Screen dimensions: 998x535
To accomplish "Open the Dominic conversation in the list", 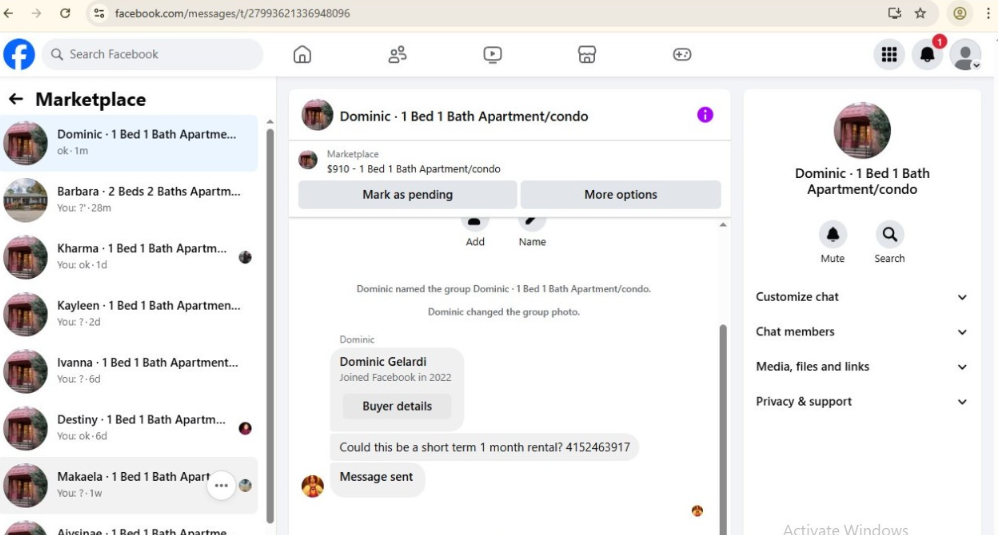I will [129, 143].
